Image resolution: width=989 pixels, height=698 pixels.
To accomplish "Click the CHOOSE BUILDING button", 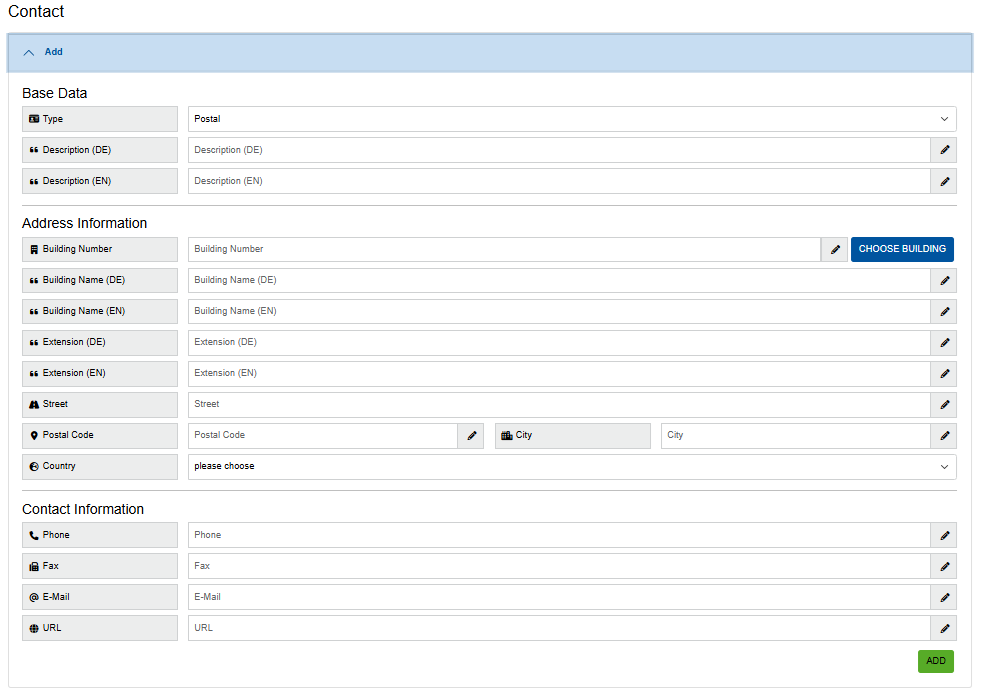I will pos(901,249).
